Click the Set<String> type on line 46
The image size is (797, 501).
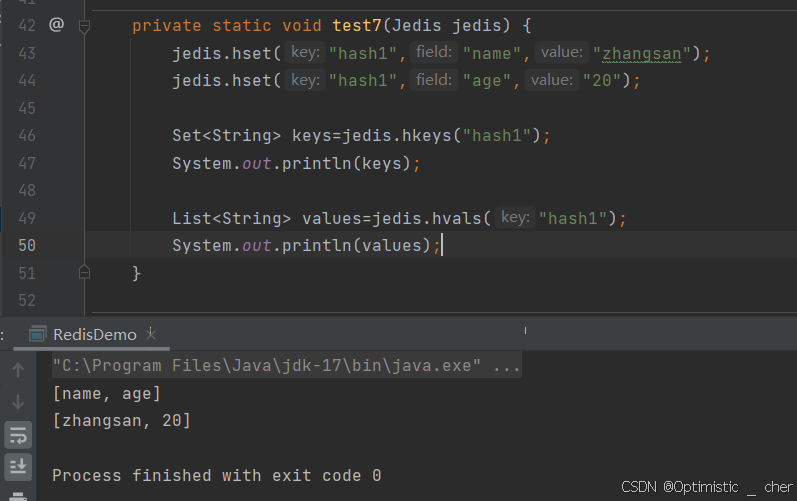pyautogui.click(x=226, y=136)
